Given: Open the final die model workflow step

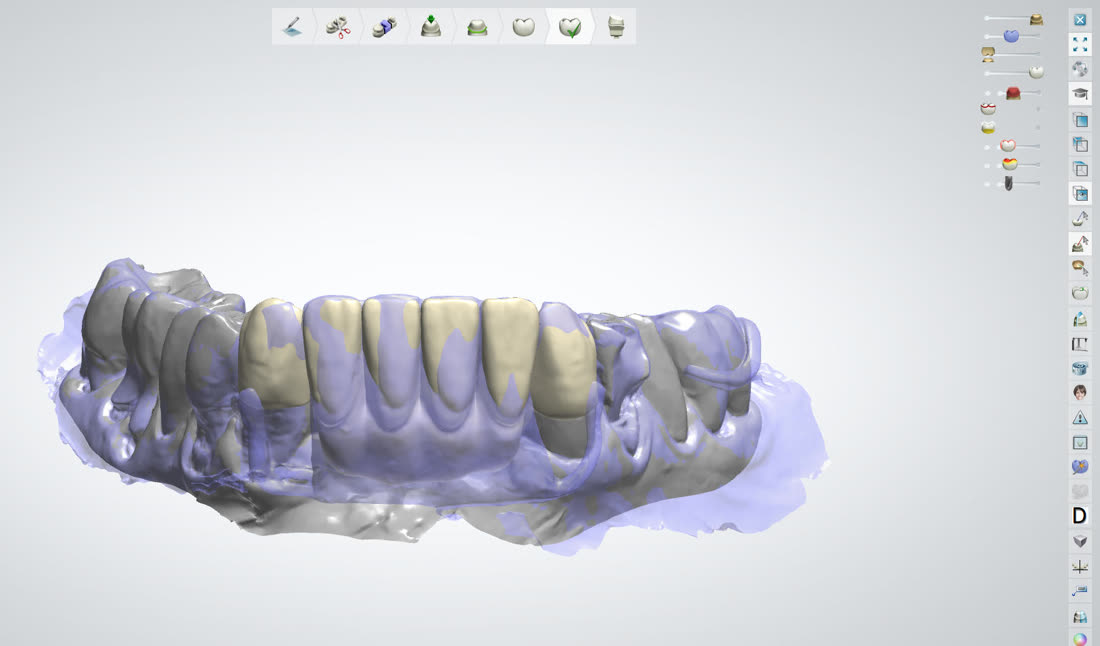Looking at the screenshot, I should [x=615, y=27].
